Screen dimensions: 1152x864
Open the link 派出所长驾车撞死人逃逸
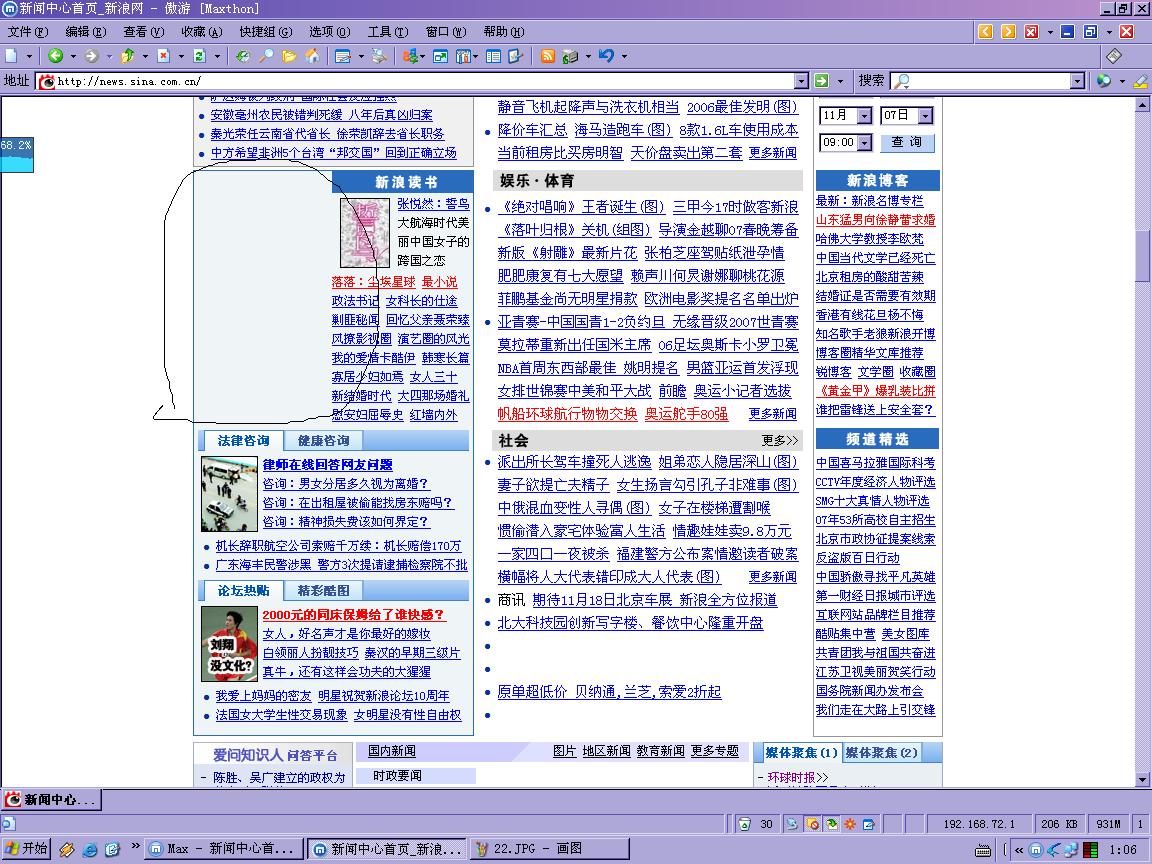tap(575, 461)
